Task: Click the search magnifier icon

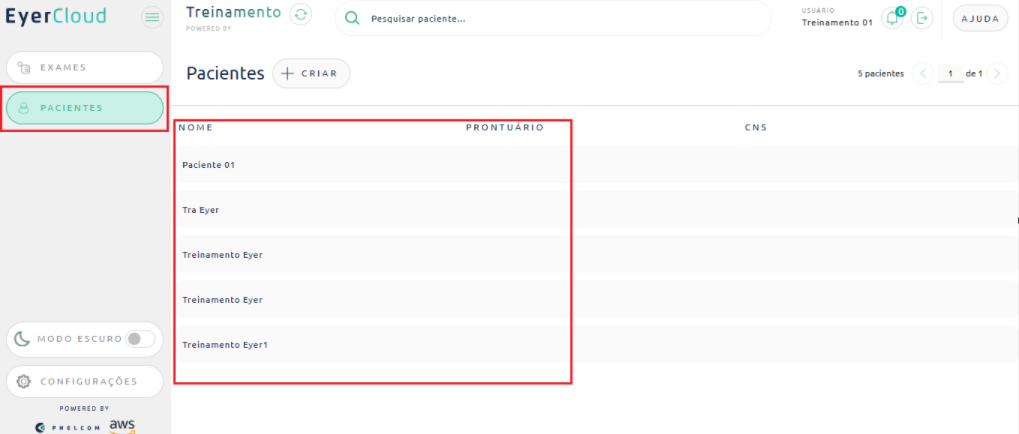Action: point(352,19)
